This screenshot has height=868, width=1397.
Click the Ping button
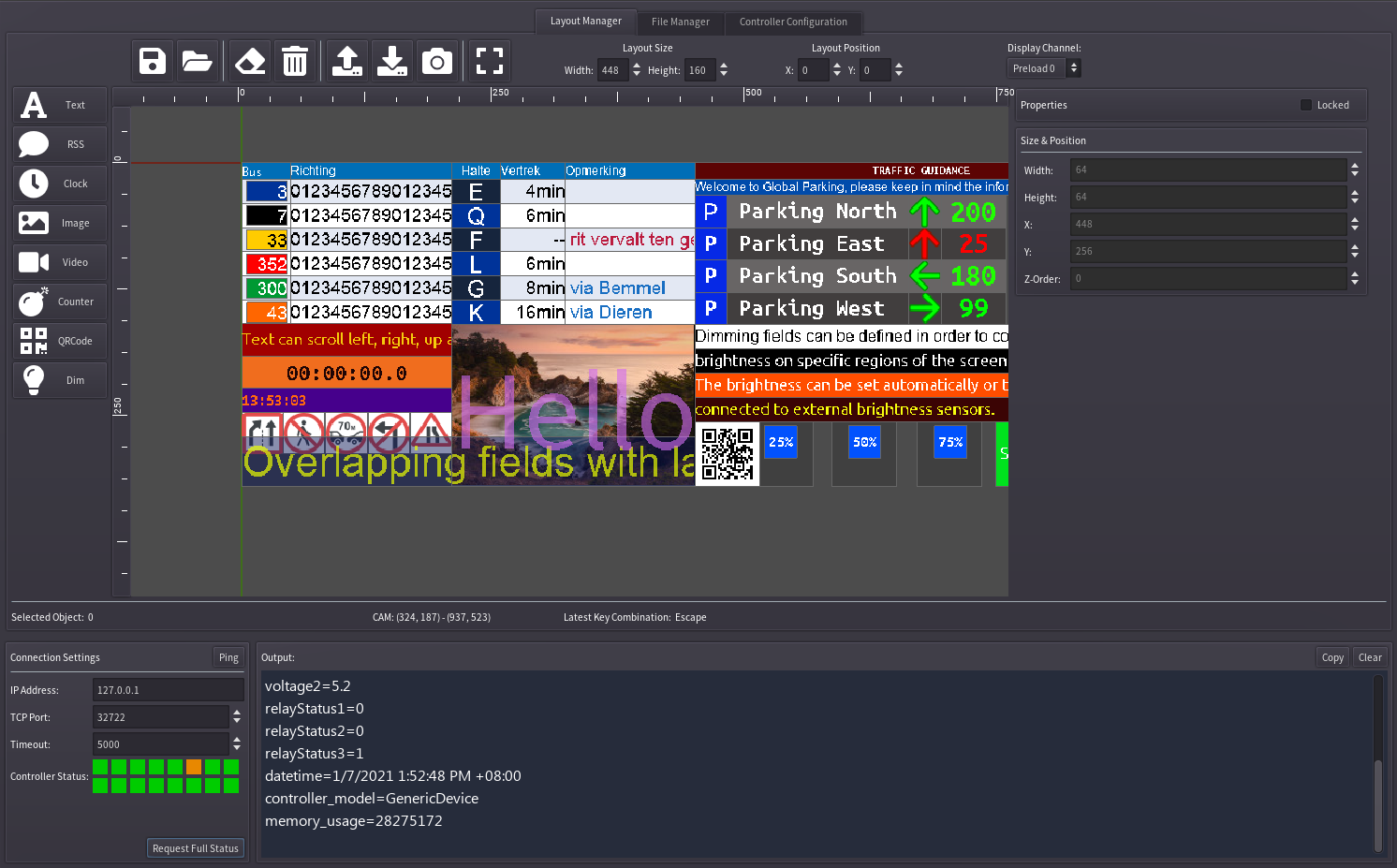(228, 657)
